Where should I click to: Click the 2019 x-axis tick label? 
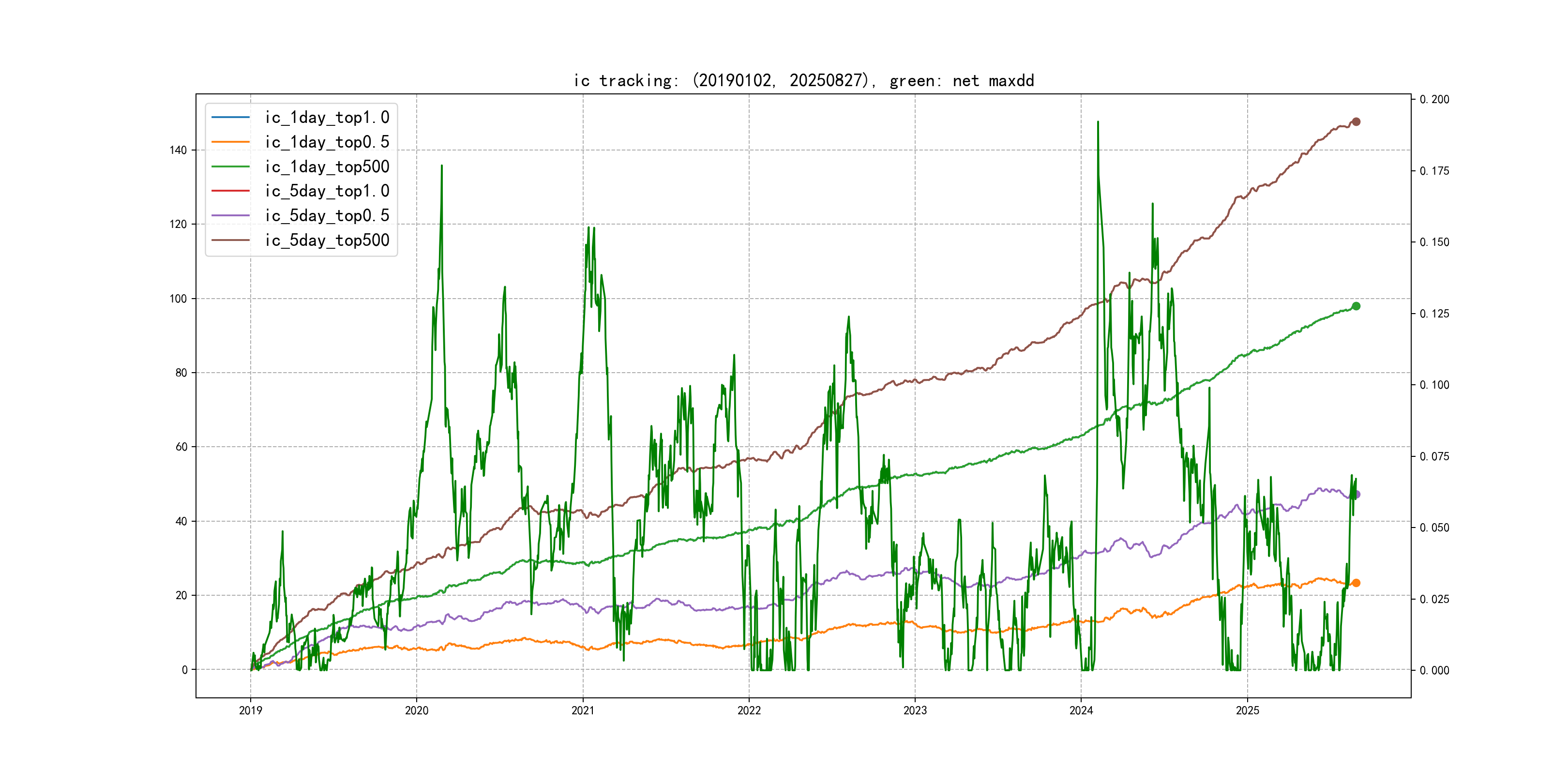tap(250, 710)
